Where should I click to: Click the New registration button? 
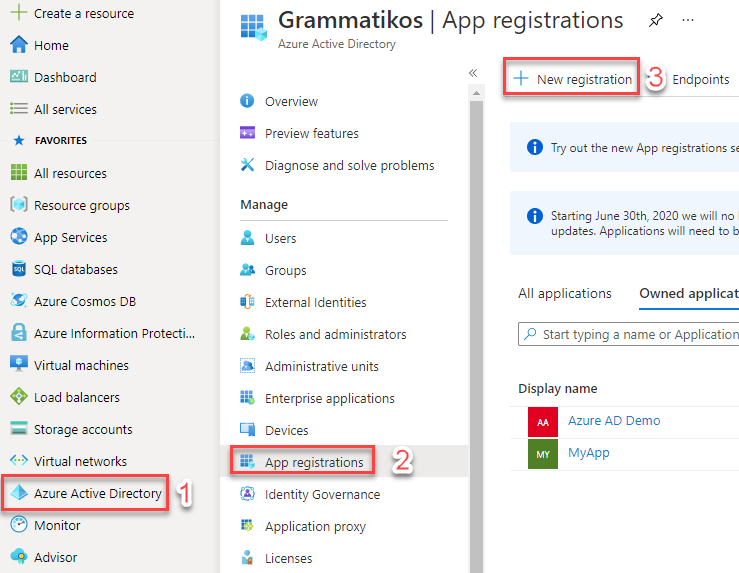coord(572,78)
